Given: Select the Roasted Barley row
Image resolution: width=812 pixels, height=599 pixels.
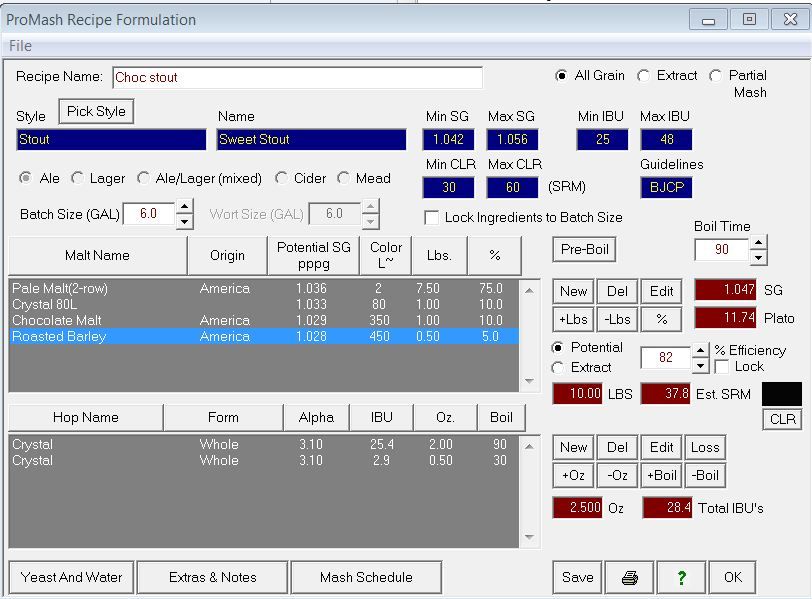Looking at the screenshot, I should point(264,337).
